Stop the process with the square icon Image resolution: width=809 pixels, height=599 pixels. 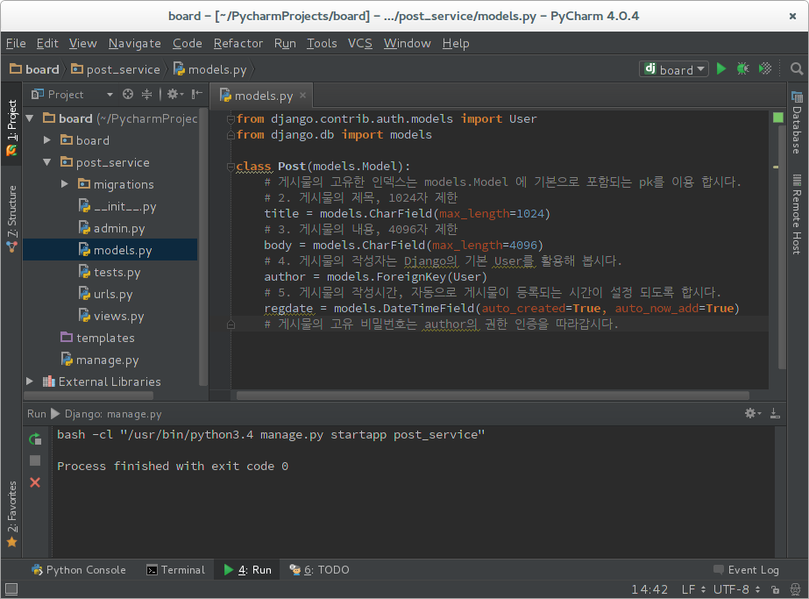[x=35, y=460]
